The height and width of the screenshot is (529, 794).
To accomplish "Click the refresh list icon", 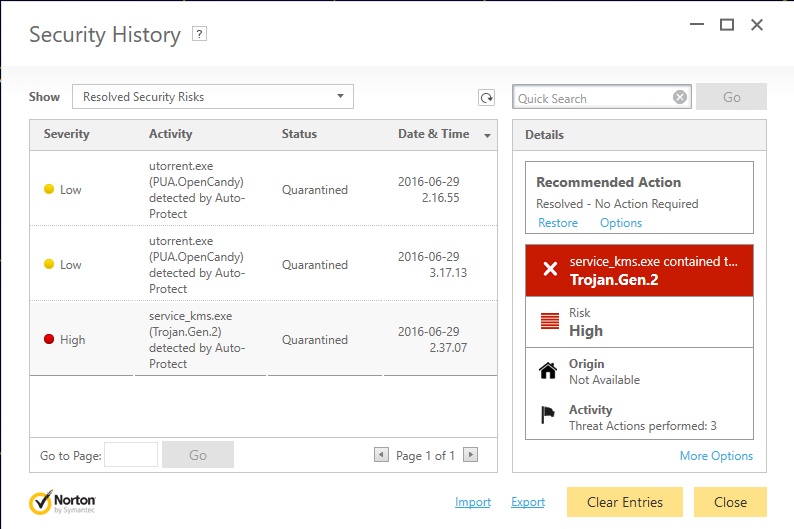I will pyautogui.click(x=487, y=97).
